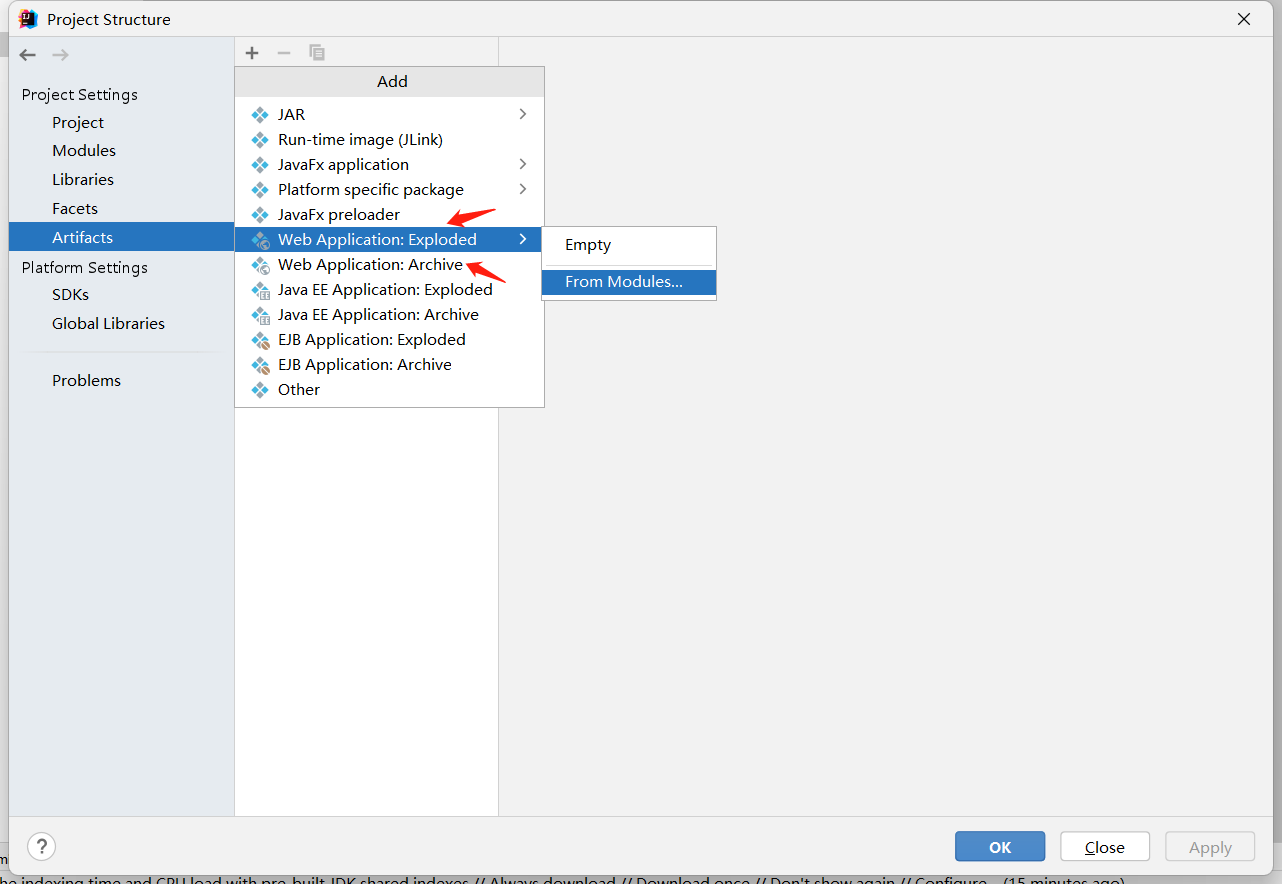Close the Project Structure window
This screenshot has height=884, width=1282.
(x=1244, y=19)
